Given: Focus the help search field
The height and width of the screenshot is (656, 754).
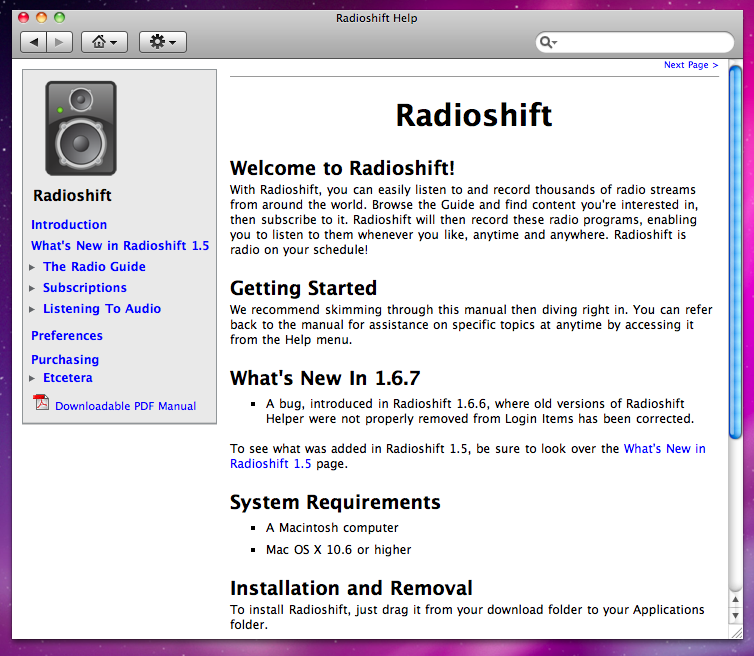Looking at the screenshot, I should point(635,42).
